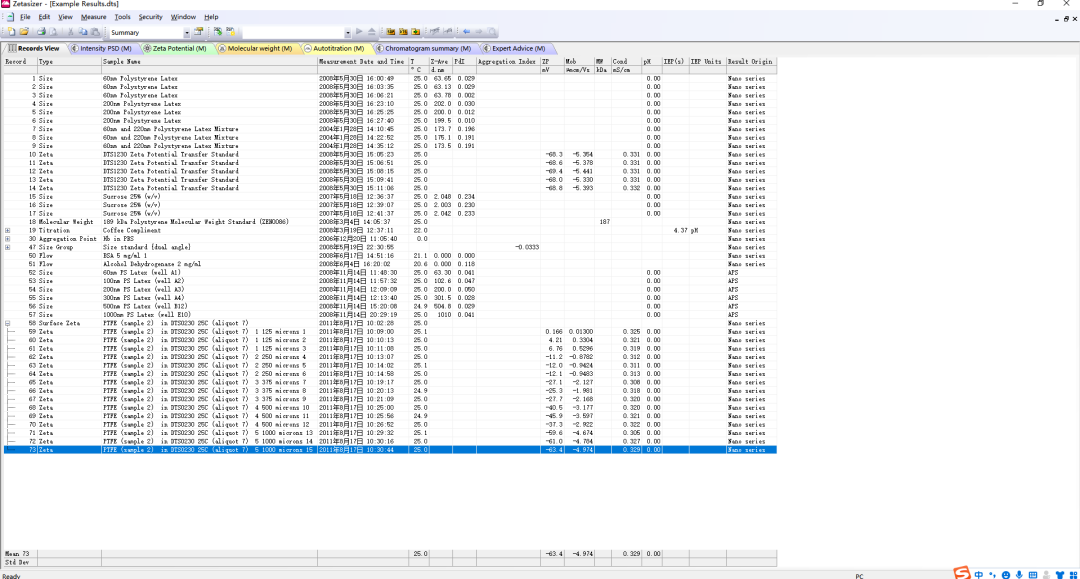Select the Coffee Compliment sample name
This screenshot has width=1080, height=579.
(x=132, y=231)
